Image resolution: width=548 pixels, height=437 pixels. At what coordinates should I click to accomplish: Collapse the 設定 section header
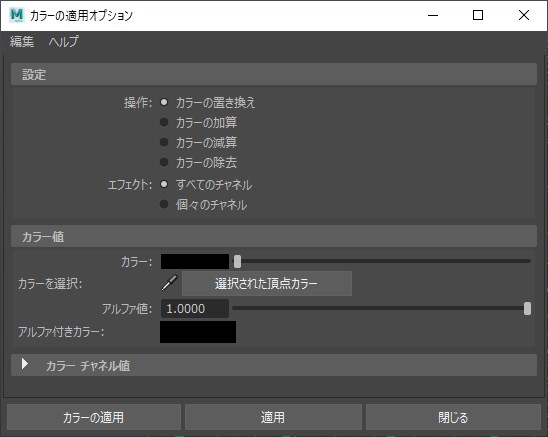pyautogui.click(x=274, y=74)
